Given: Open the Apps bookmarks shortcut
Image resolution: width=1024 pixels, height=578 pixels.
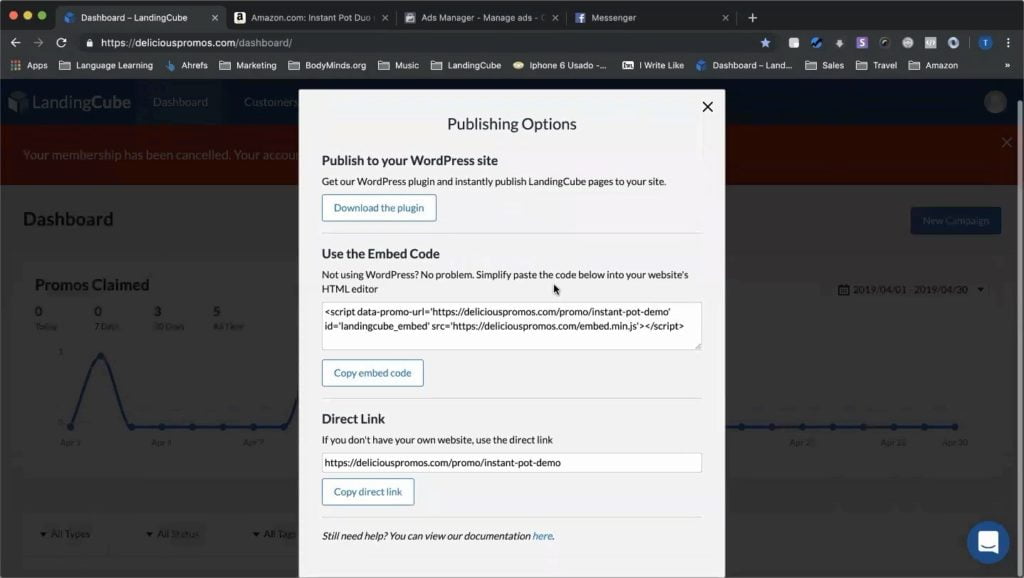Looking at the screenshot, I should pyautogui.click(x=29, y=65).
